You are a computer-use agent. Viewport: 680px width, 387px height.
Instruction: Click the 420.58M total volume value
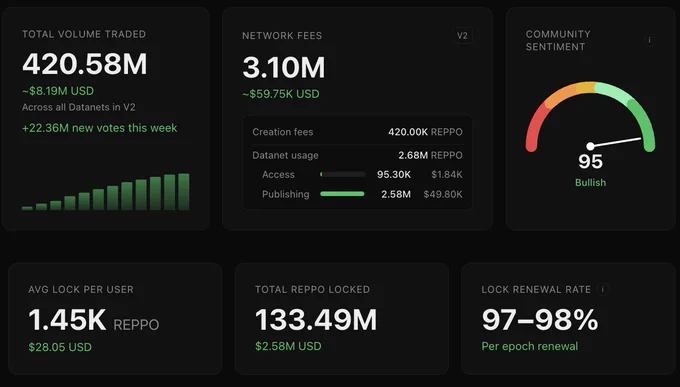point(85,64)
